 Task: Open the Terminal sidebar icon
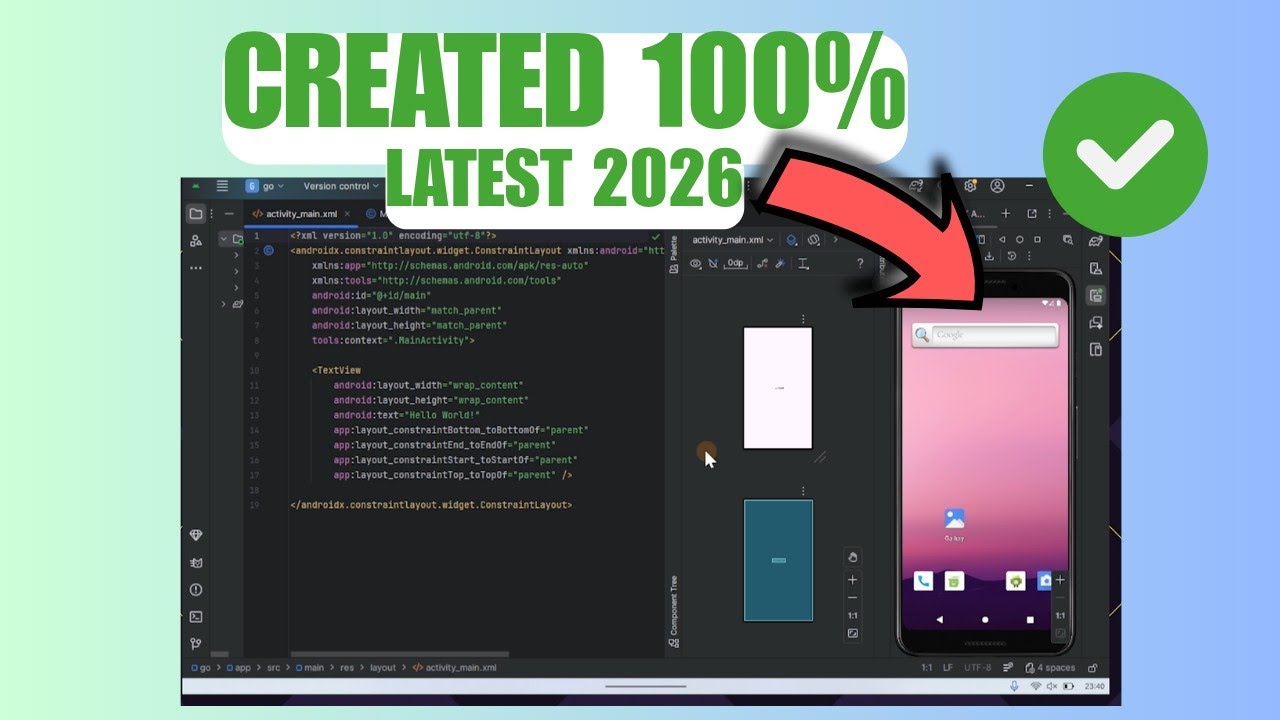196,617
